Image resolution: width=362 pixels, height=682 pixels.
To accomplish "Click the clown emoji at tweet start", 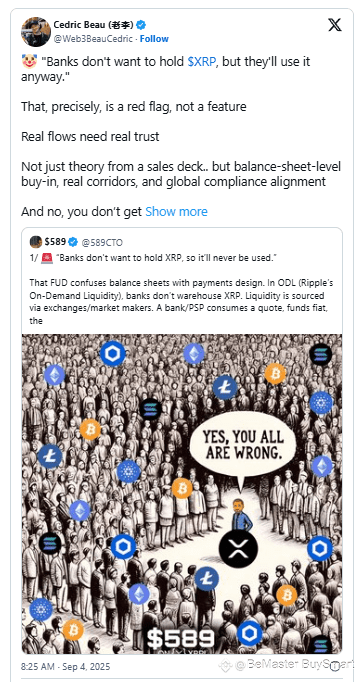I will point(30,62).
